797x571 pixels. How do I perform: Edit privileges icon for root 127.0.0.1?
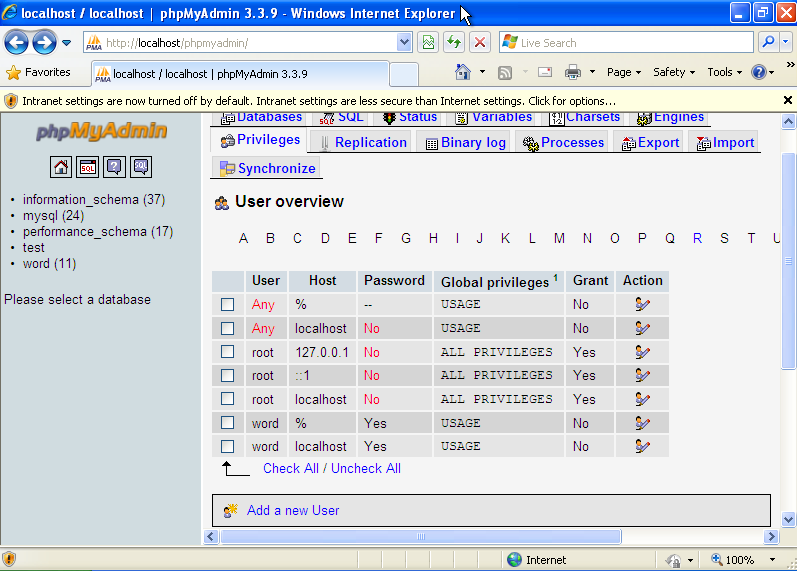[642, 352]
